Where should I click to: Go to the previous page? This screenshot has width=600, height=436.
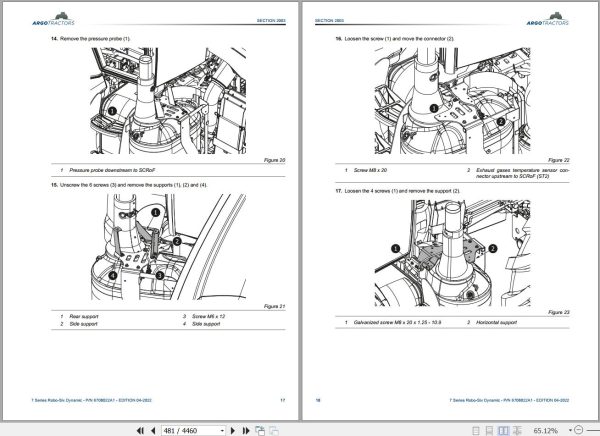tap(153, 431)
